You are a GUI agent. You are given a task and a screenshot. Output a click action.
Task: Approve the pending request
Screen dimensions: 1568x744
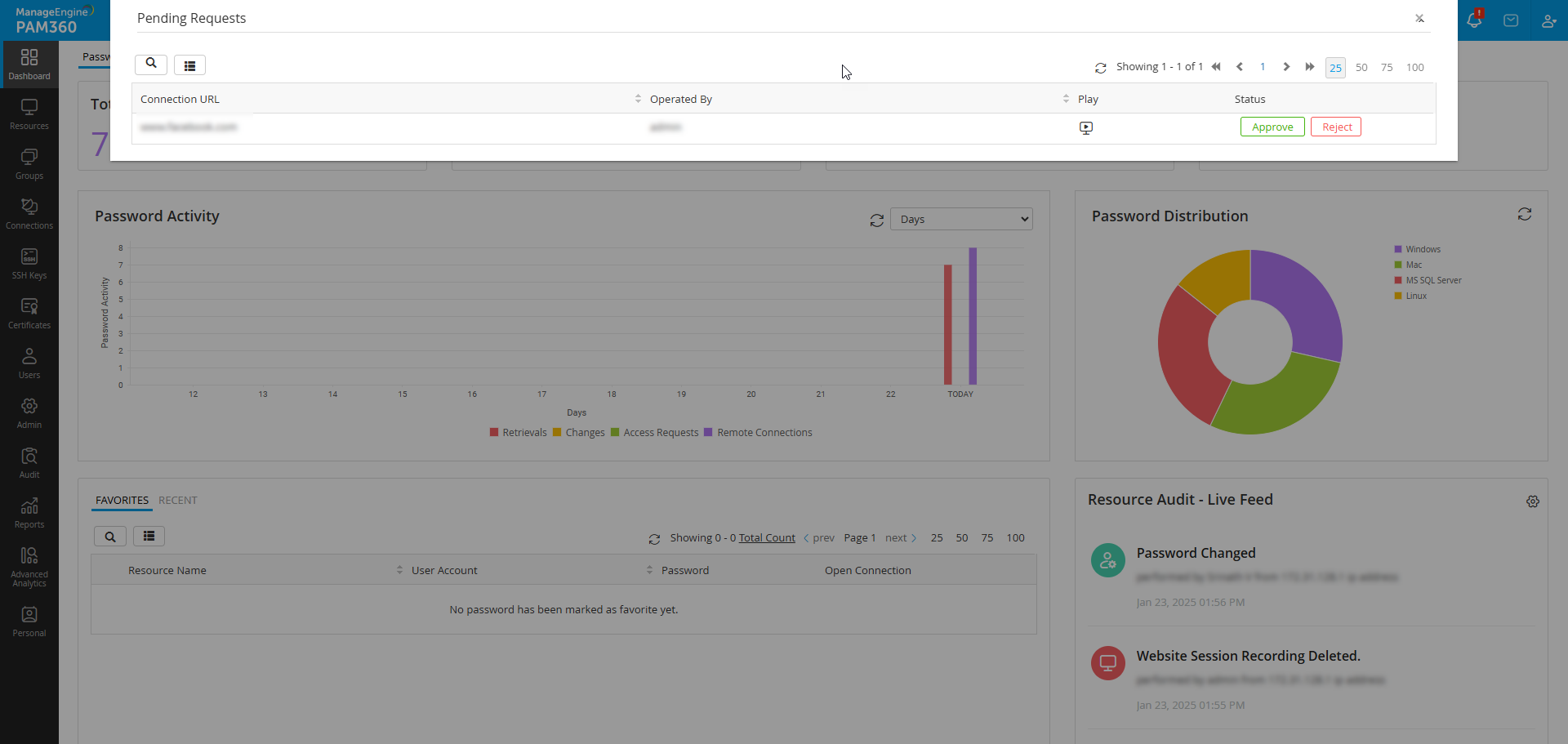1272,127
